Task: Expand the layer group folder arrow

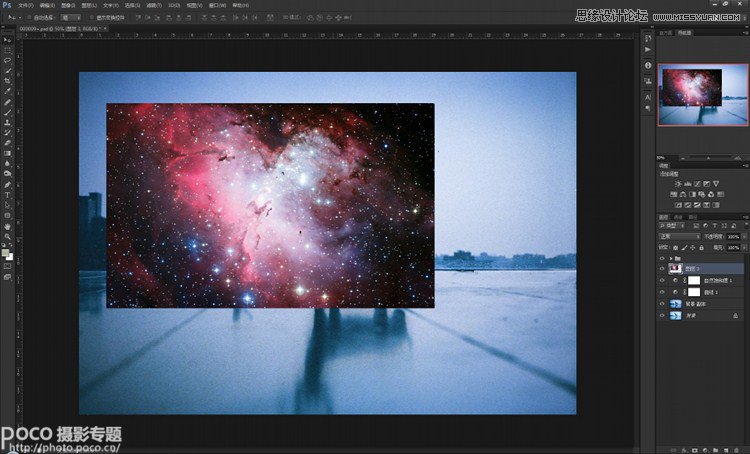Action: 671,258
